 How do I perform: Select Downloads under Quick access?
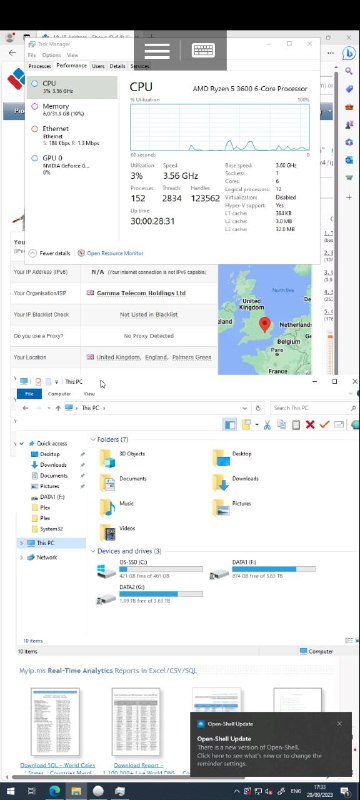(x=53, y=465)
